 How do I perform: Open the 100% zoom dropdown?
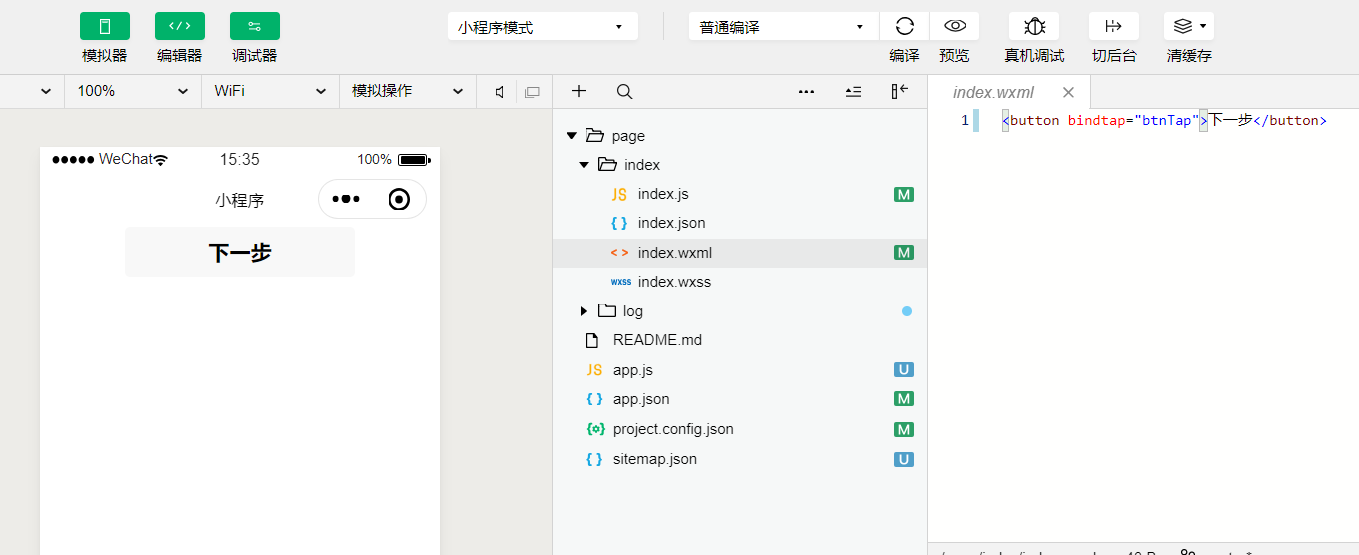click(133, 91)
